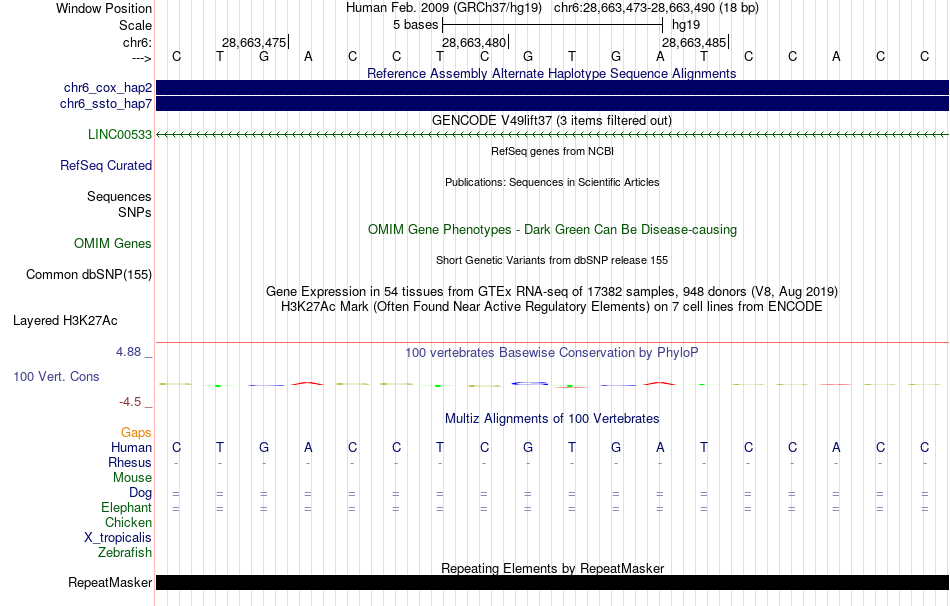Viewport: 950px width, 606px height.
Task: Click 'Multiz Alignments of 100 Vertebrates' title
Action: pos(552,419)
